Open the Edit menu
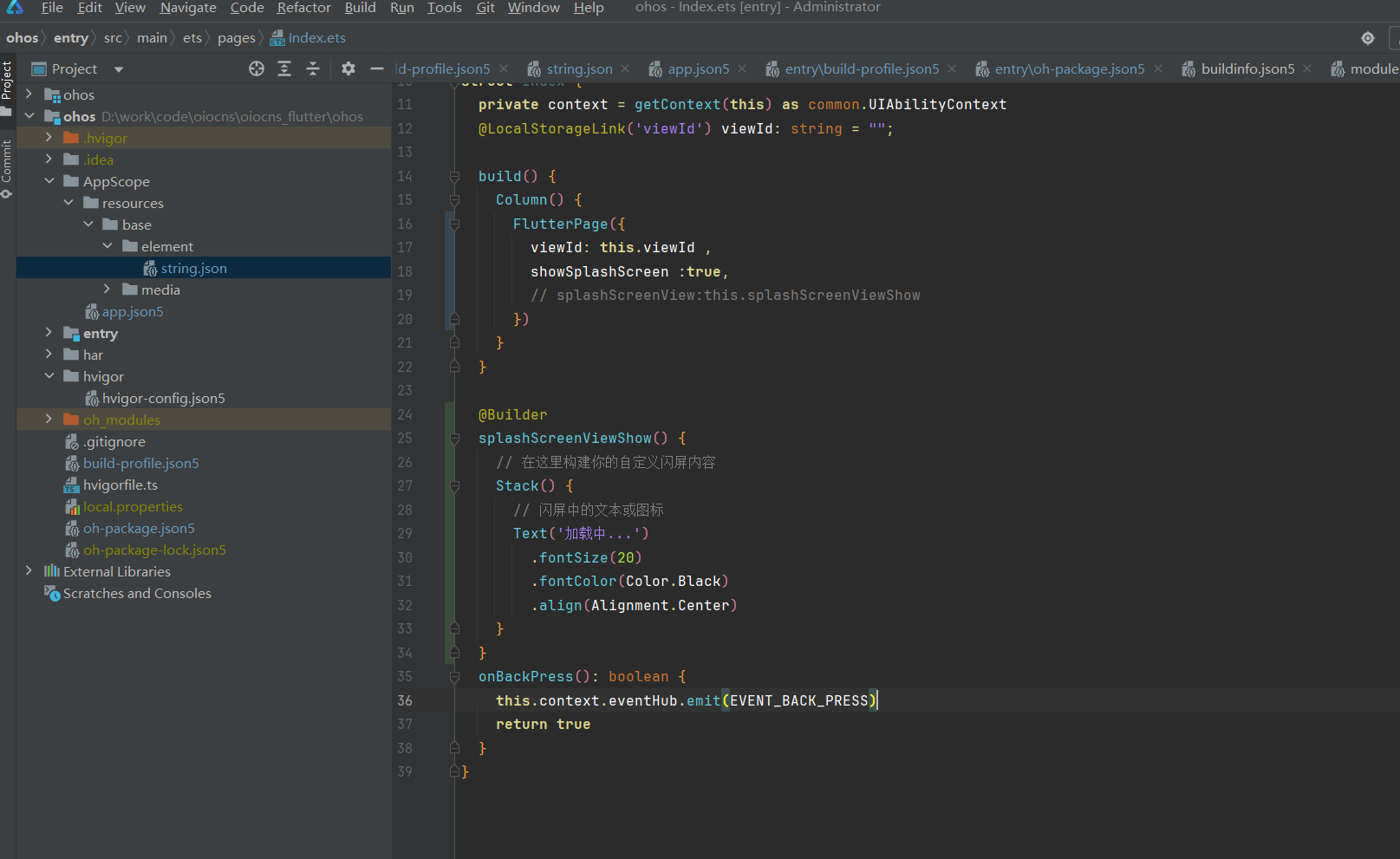The width and height of the screenshot is (1400, 859). 89,8
